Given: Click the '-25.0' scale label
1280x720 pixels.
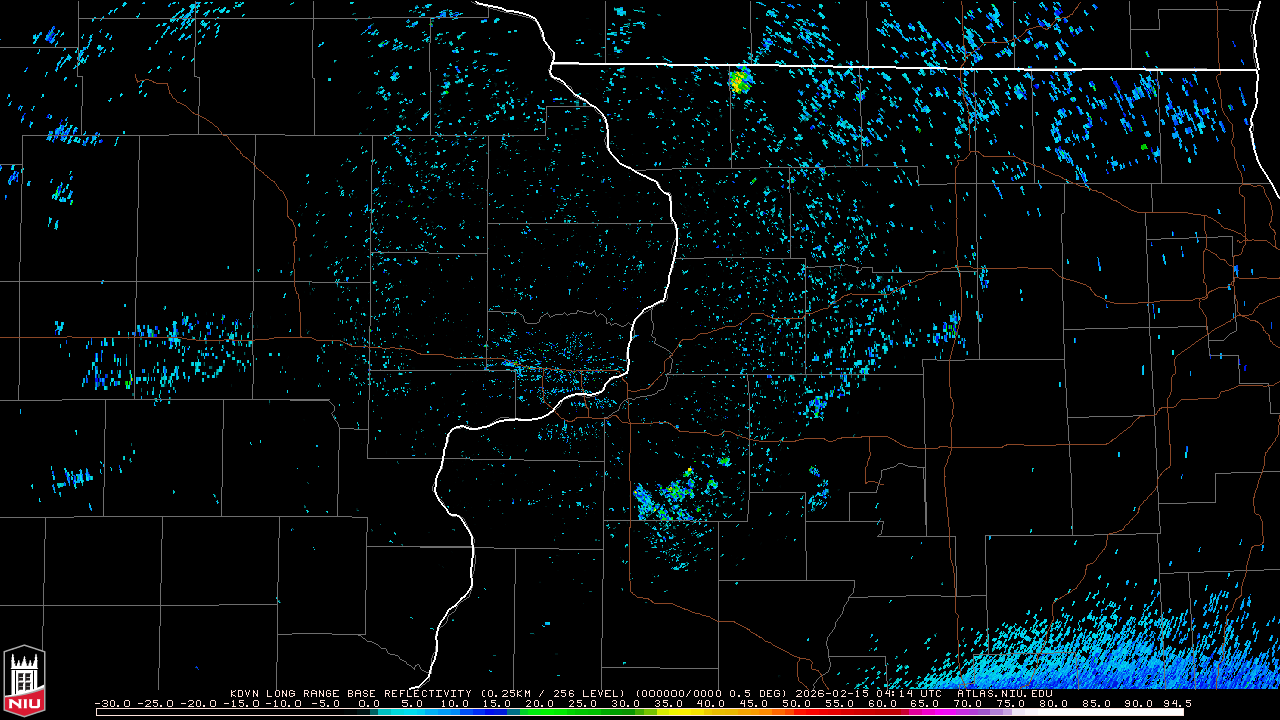Looking at the screenshot, I should pos(157,703).
